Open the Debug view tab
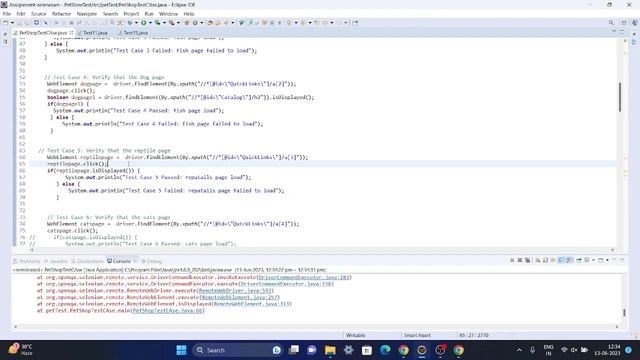Image resolution: width=640 pixels, height=360 pixels. (x=152, y=261)
